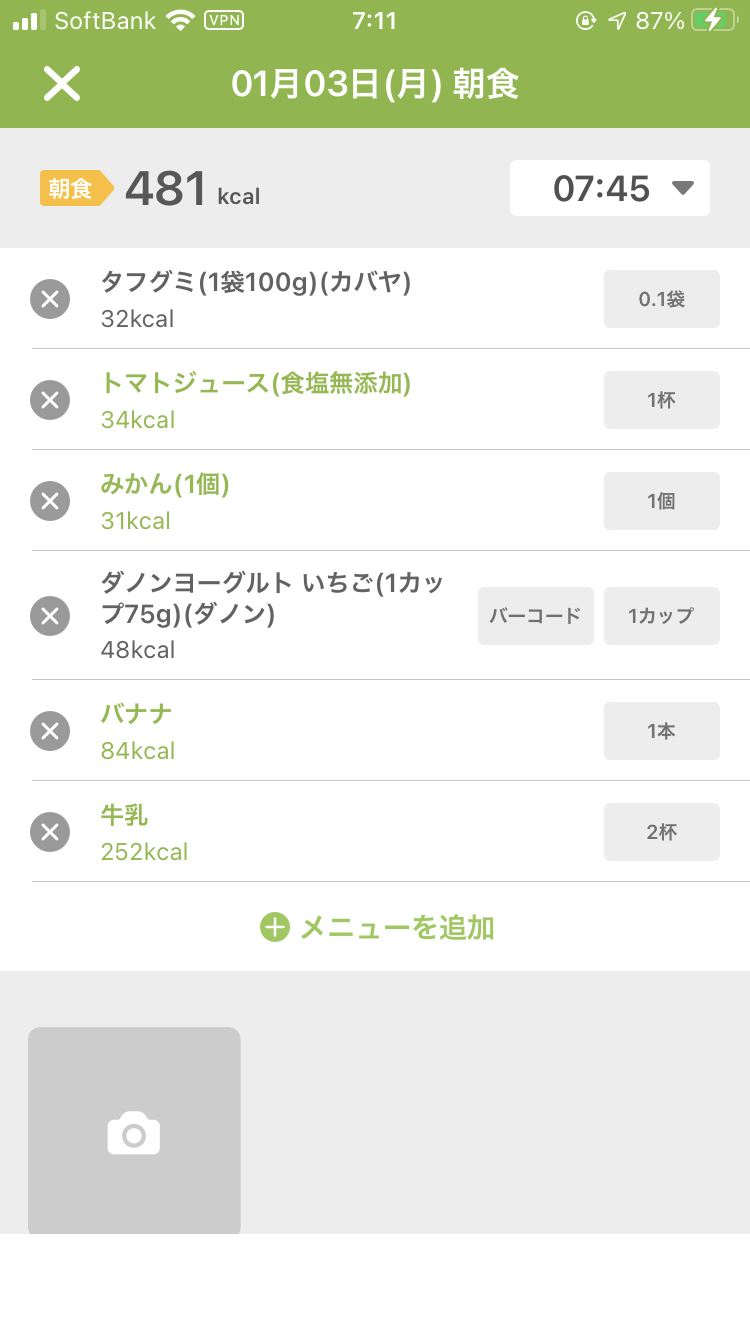Close the breakfast entry screen
Viewport: 750px width, 1334px height.
click(61, 84)
